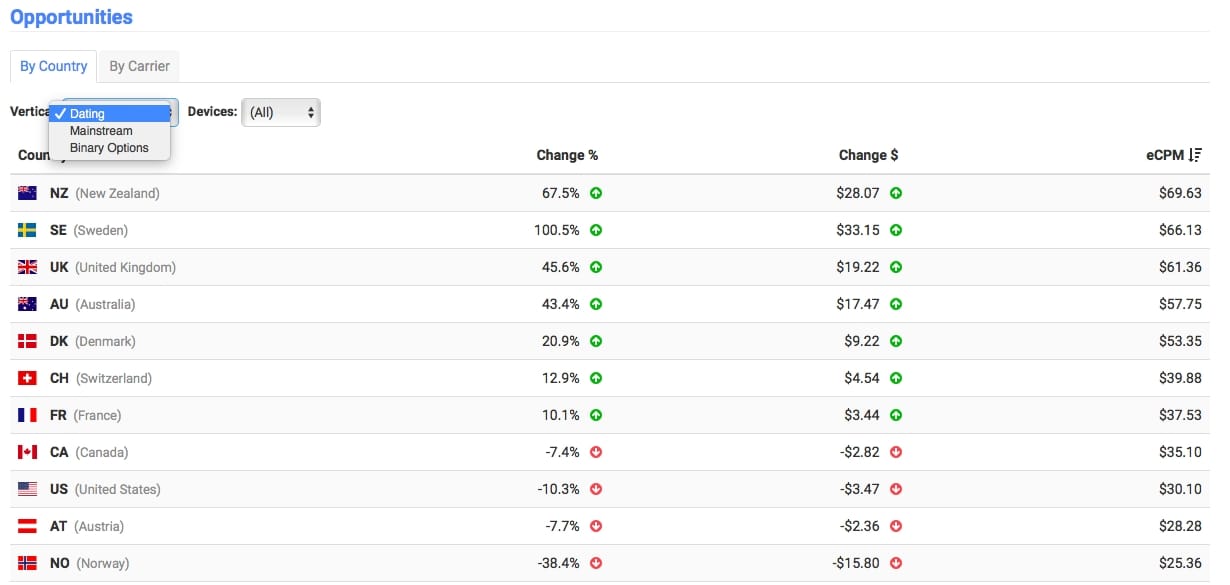Select the By Country tab
Screen dimensions: 1230x585
click(54, 66)
